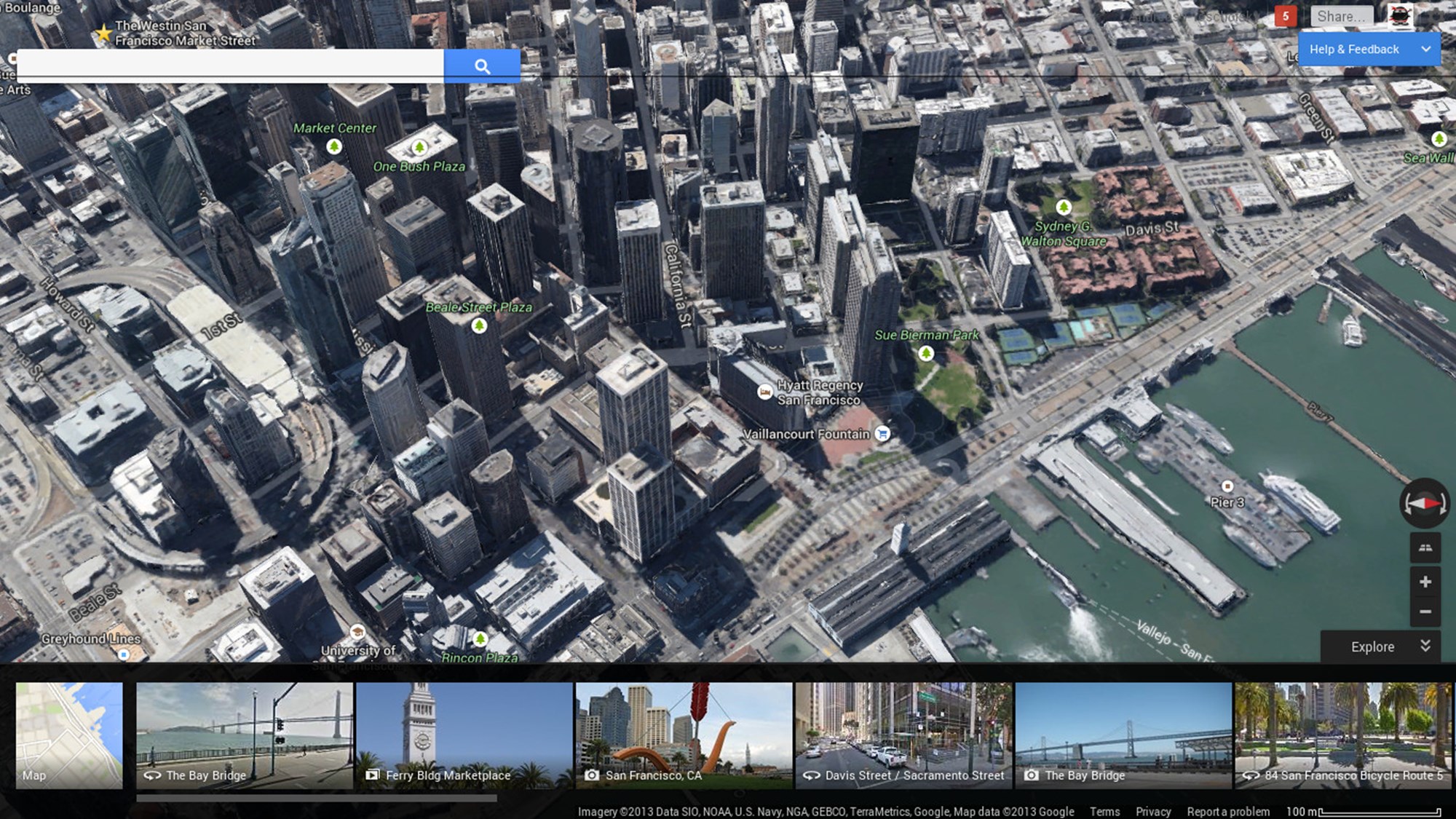This screenshot has height=819, width=1456.
Task: Select the Map tab at bottom
Action: coord(67,734)
